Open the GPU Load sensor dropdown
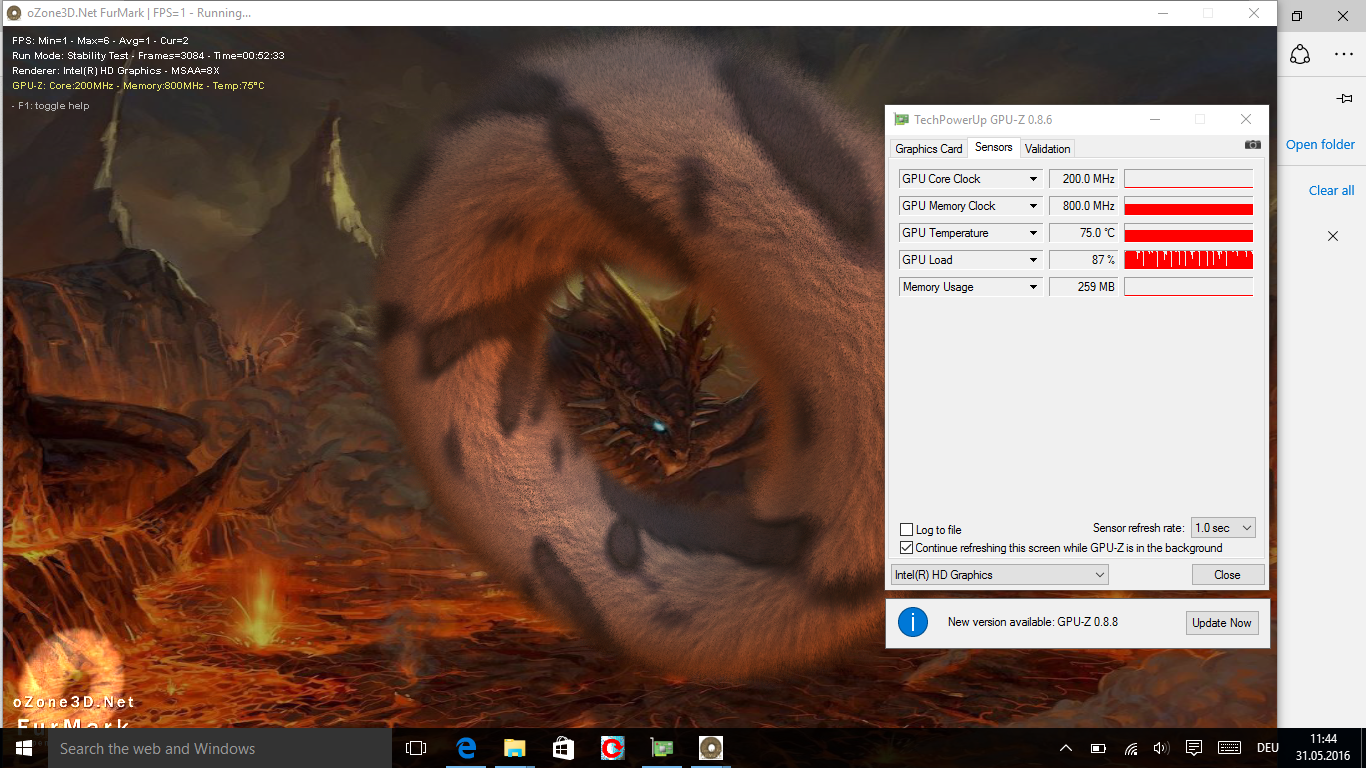The image size is (1366, 768). [x=1034, y=260]
